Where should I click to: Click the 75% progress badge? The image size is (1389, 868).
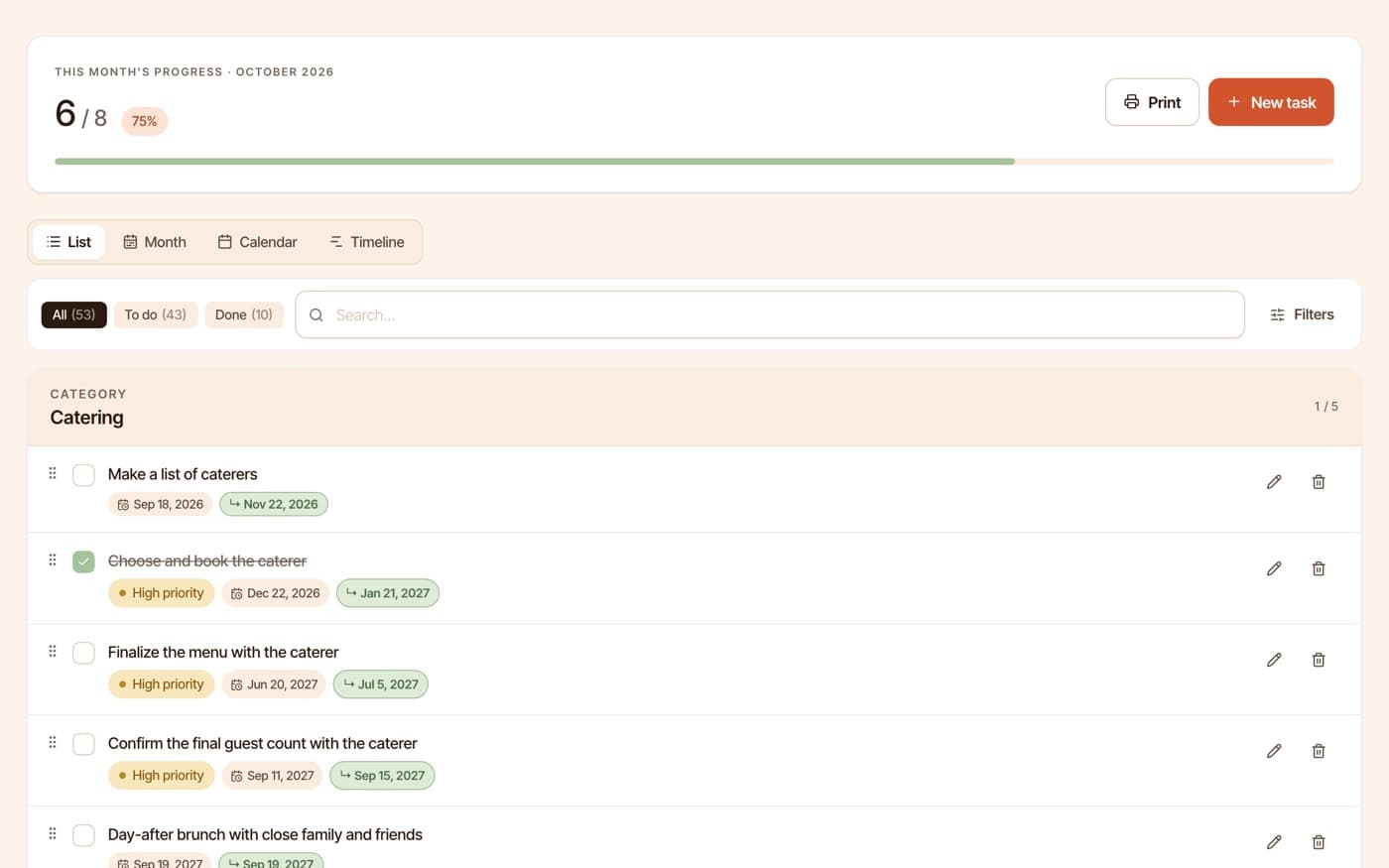(x=145, y=121)
